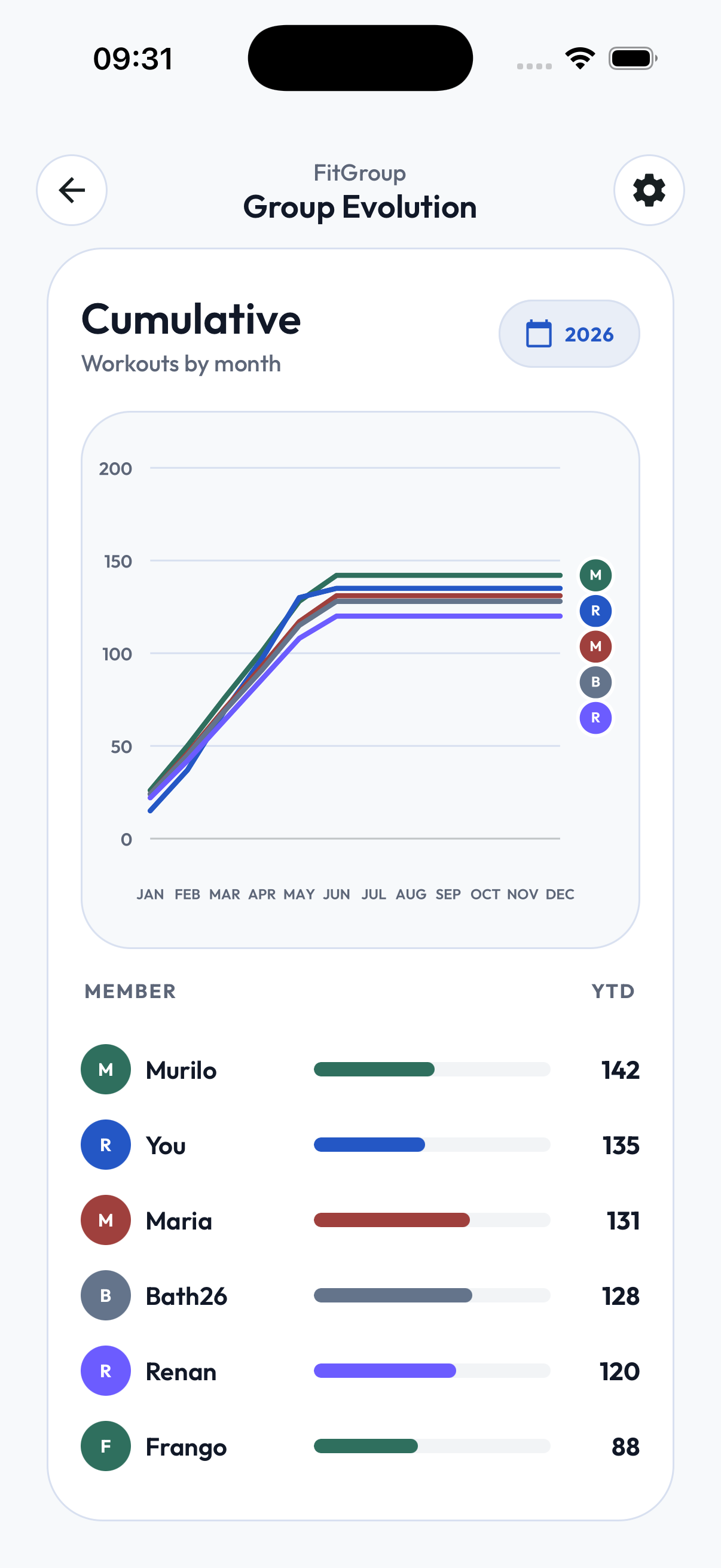Image resolution: width=721 pixels, height=1568 pixels.
Task: Tap the MEMBER column header
Action: click(x=130, y=991)
